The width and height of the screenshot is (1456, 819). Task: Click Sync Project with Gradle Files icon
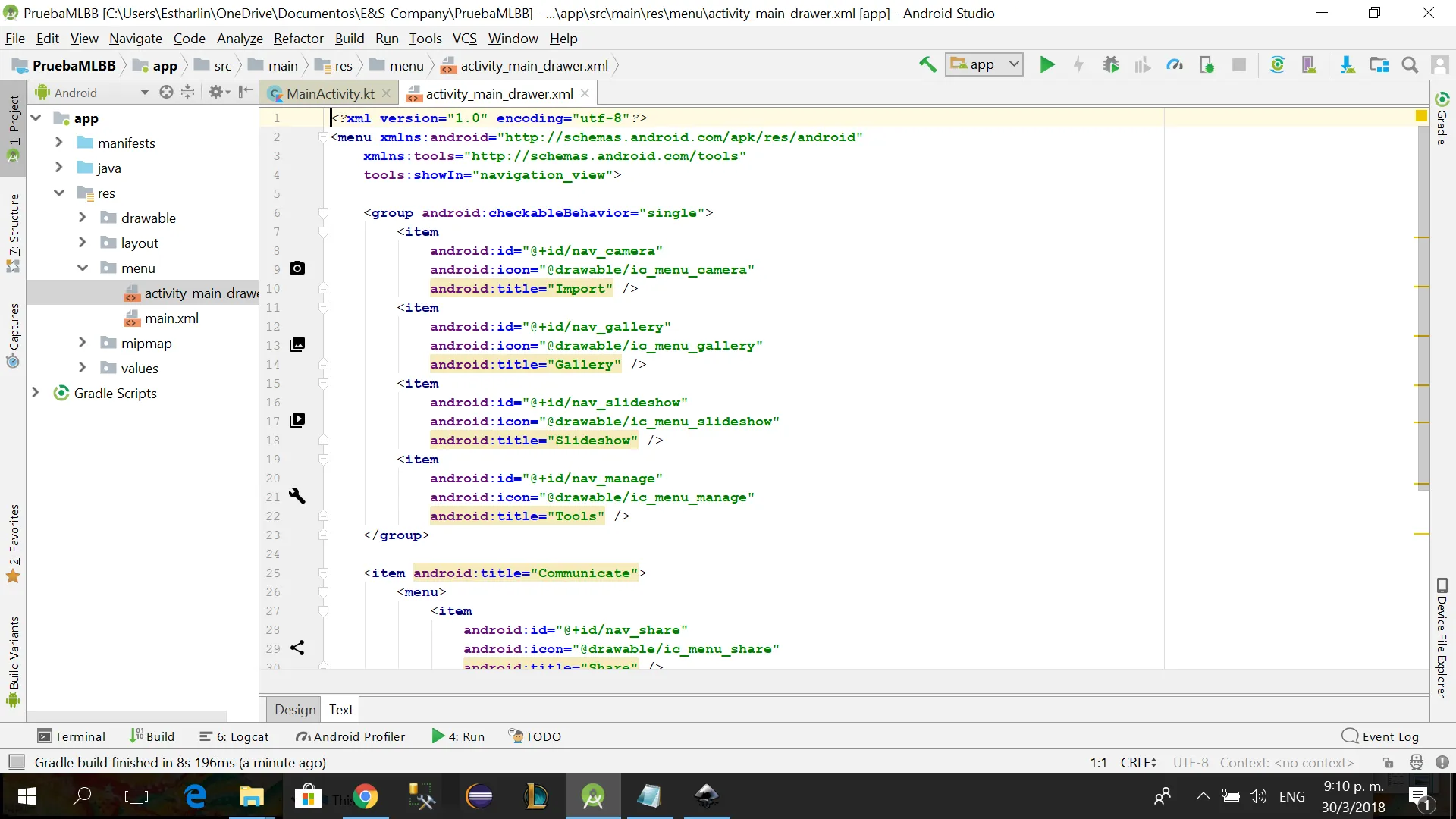click(x=1277, y=65)
